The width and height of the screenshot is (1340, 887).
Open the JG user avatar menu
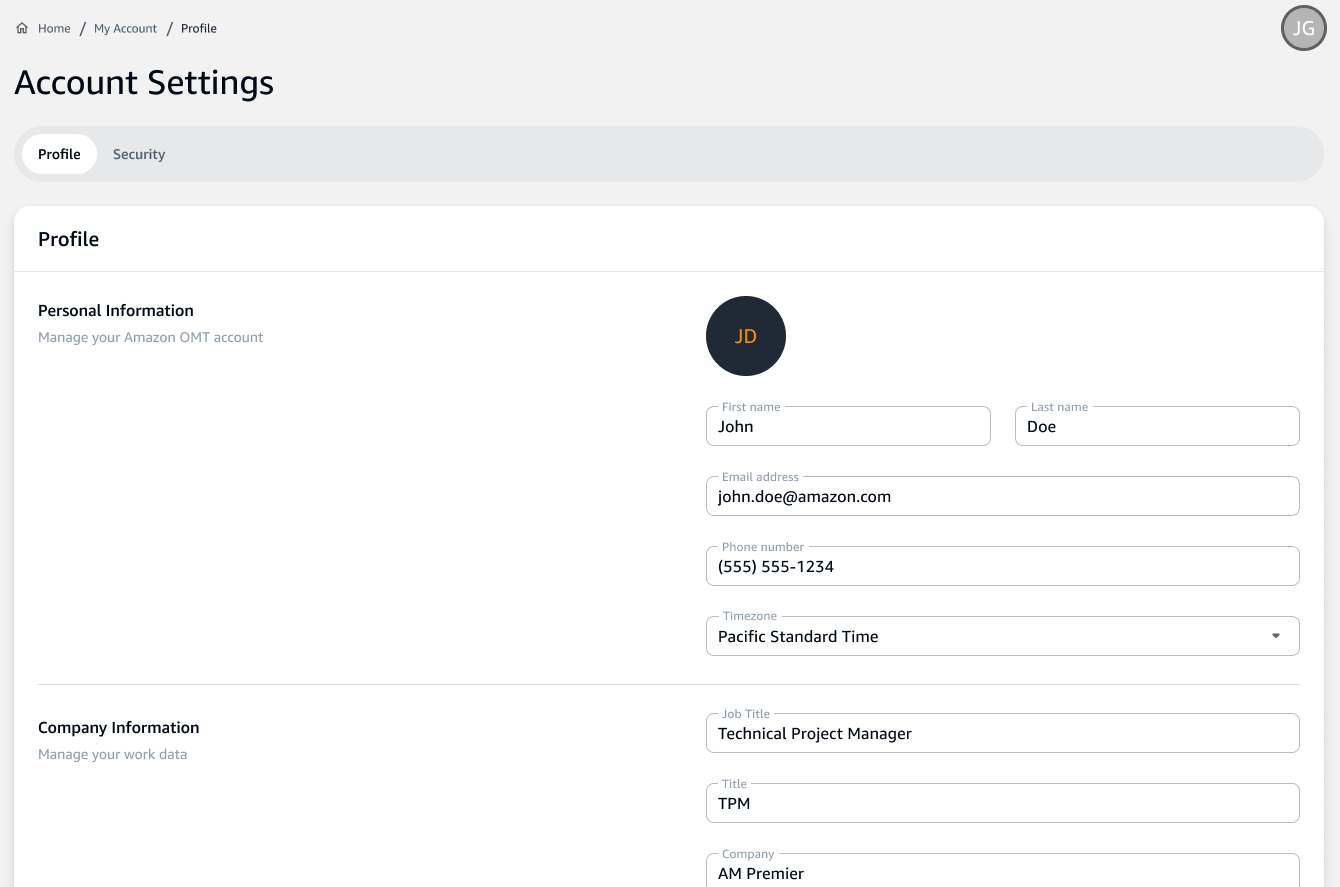click(1303, 28)
